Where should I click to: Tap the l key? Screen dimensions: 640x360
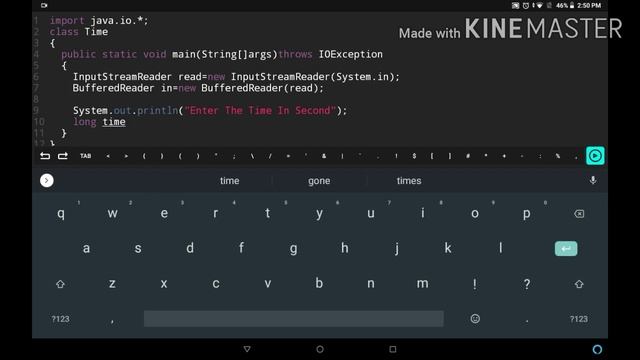500,248
